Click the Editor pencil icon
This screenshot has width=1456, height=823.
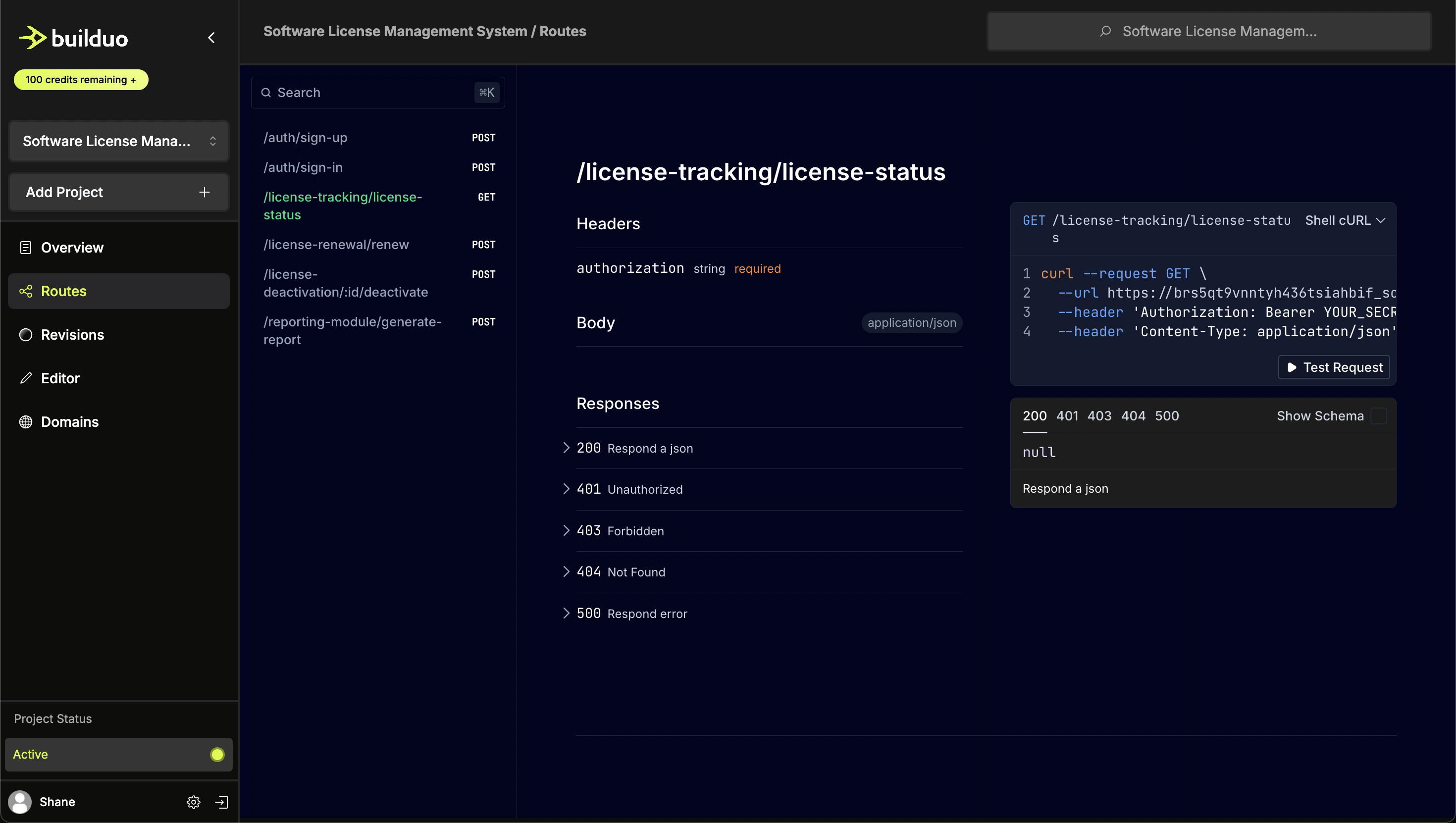pos(25,378)
